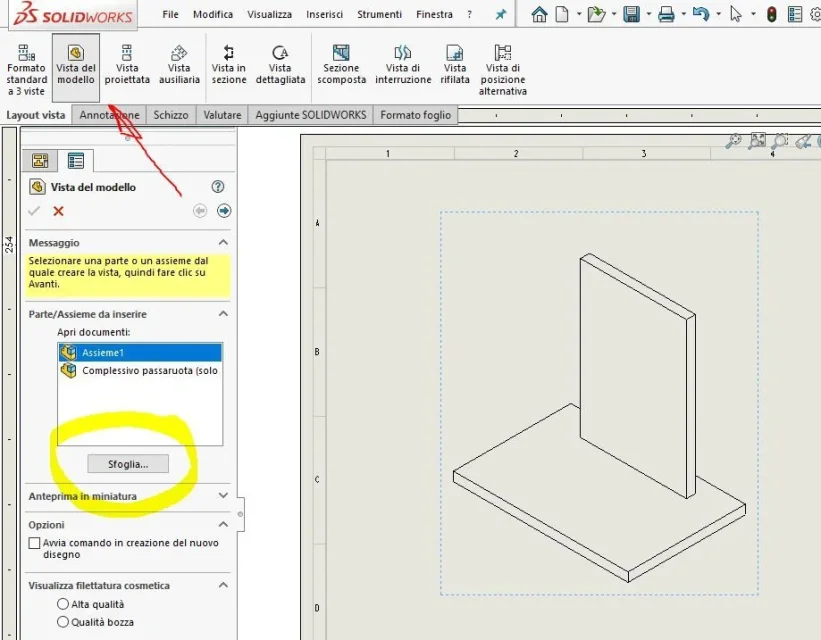Image resolution: width=821 pixels, height=640 pixels.
Task: Open Select tool dropdown arrow
Action: tap(753, 14)
